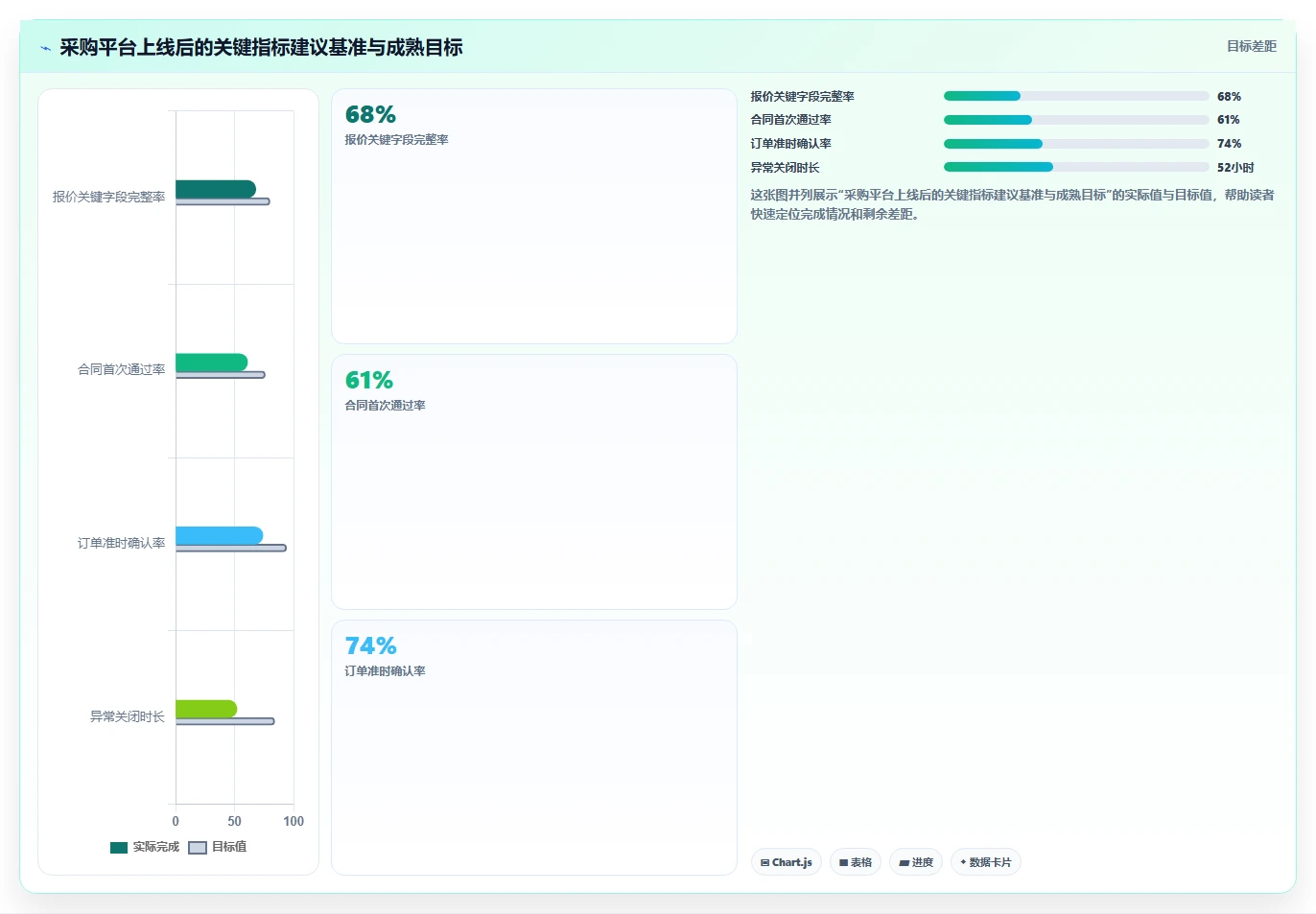
Task: Click the gray target bar for 订单准时确认率
Action: tap(231, 548)
